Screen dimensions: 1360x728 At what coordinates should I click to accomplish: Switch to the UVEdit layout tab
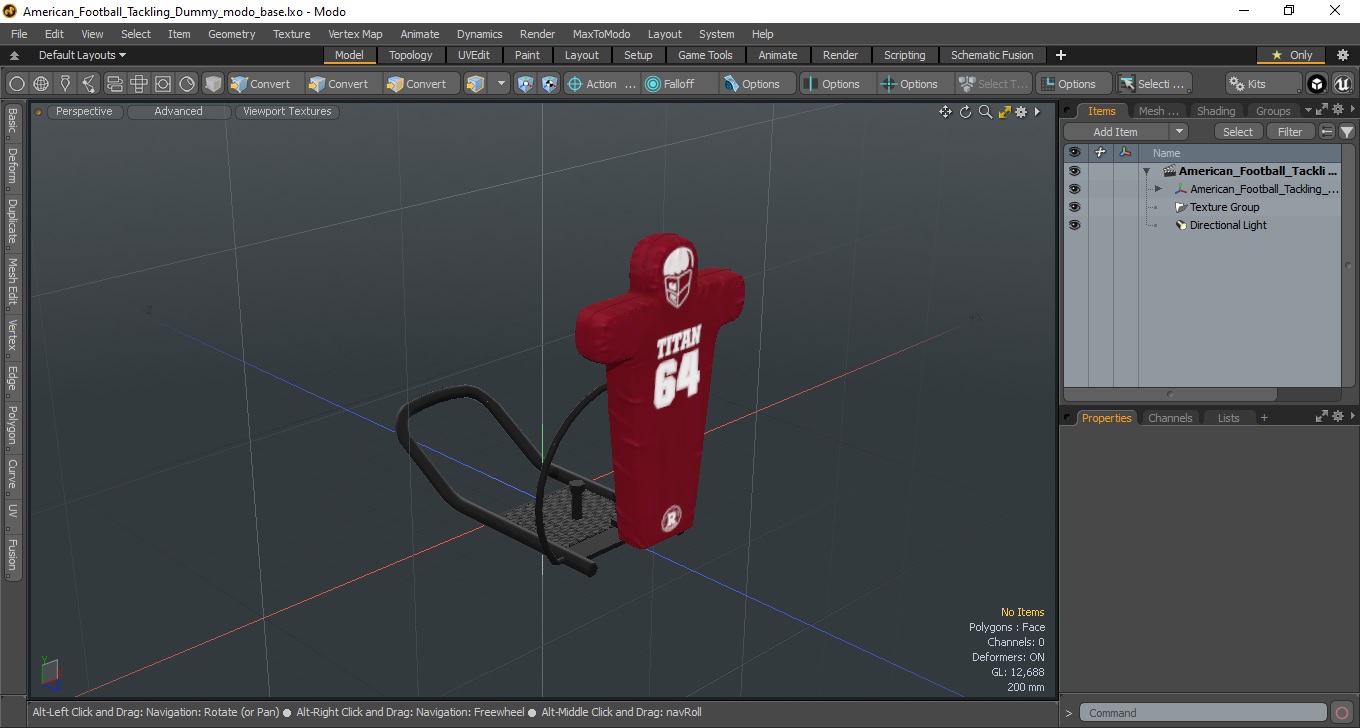[x=474, y=55]
